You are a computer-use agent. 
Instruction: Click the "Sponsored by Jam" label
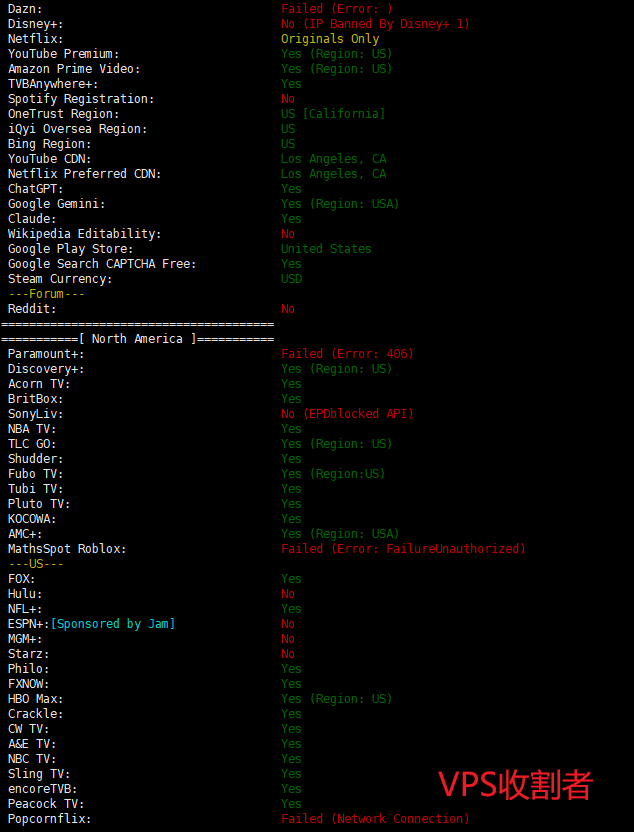click(113, 624)
